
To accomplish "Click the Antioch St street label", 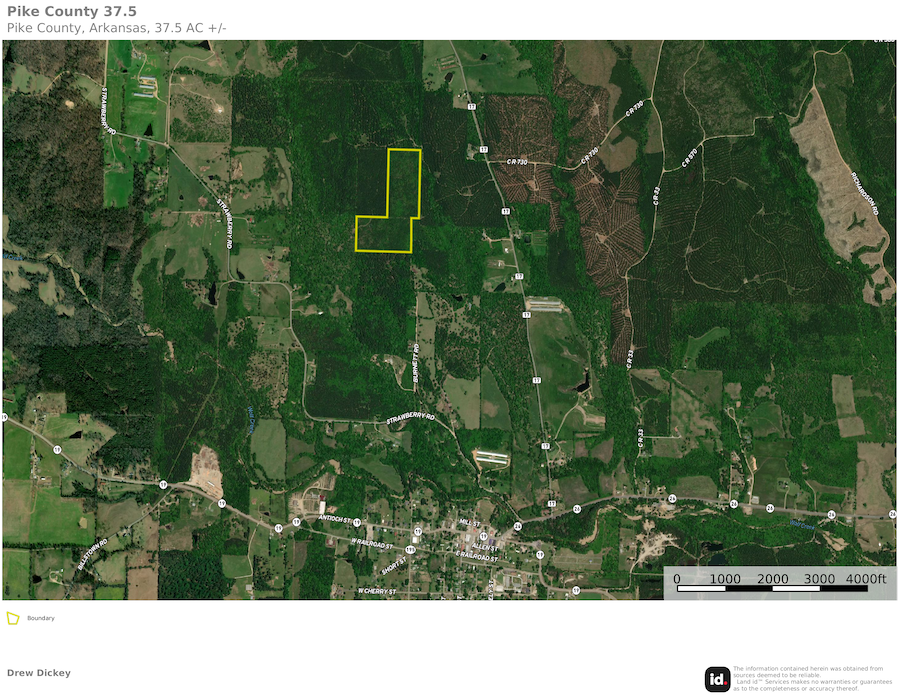I will 331,519.
